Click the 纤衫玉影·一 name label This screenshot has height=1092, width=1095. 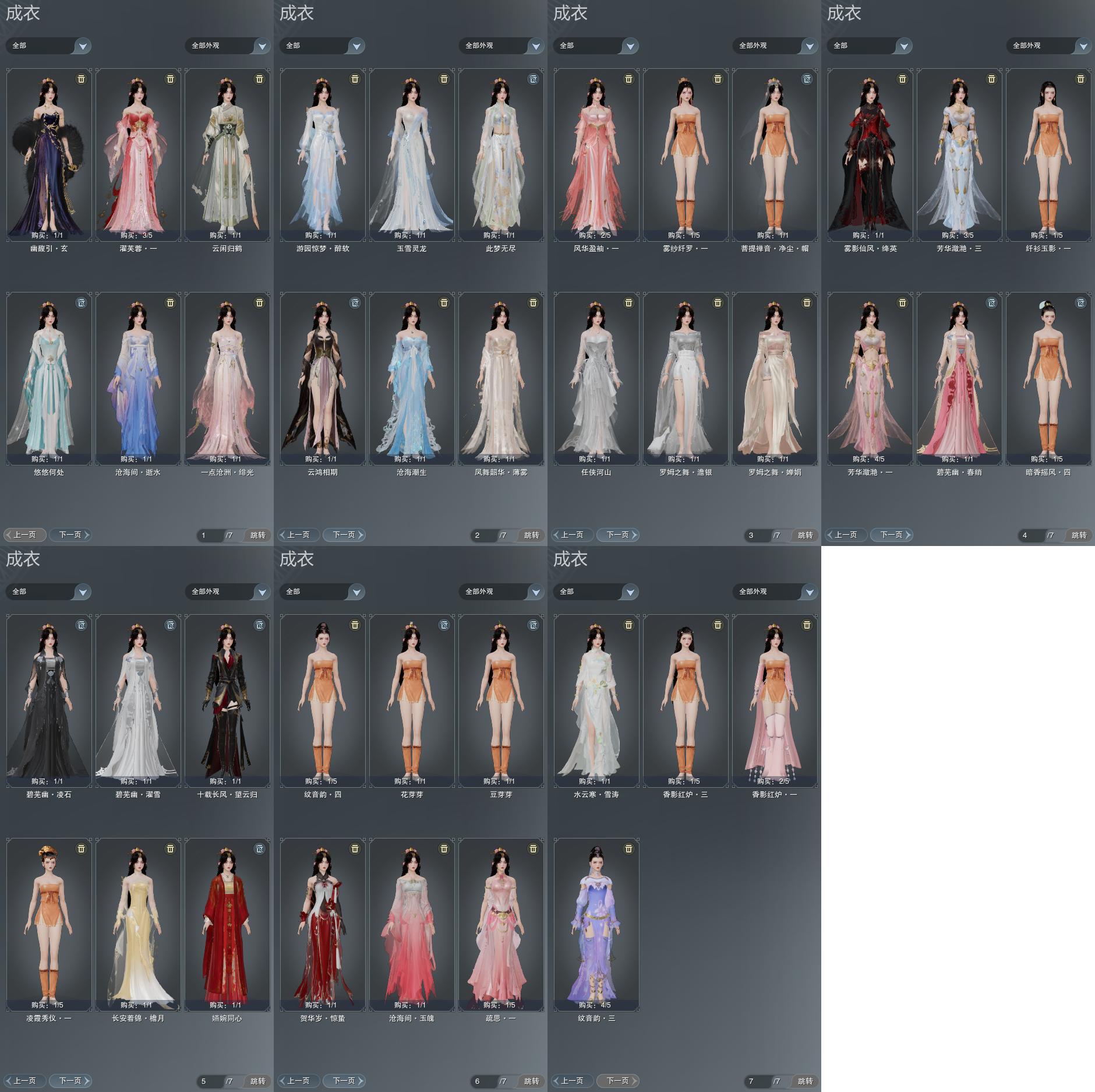click(1048, 248)
